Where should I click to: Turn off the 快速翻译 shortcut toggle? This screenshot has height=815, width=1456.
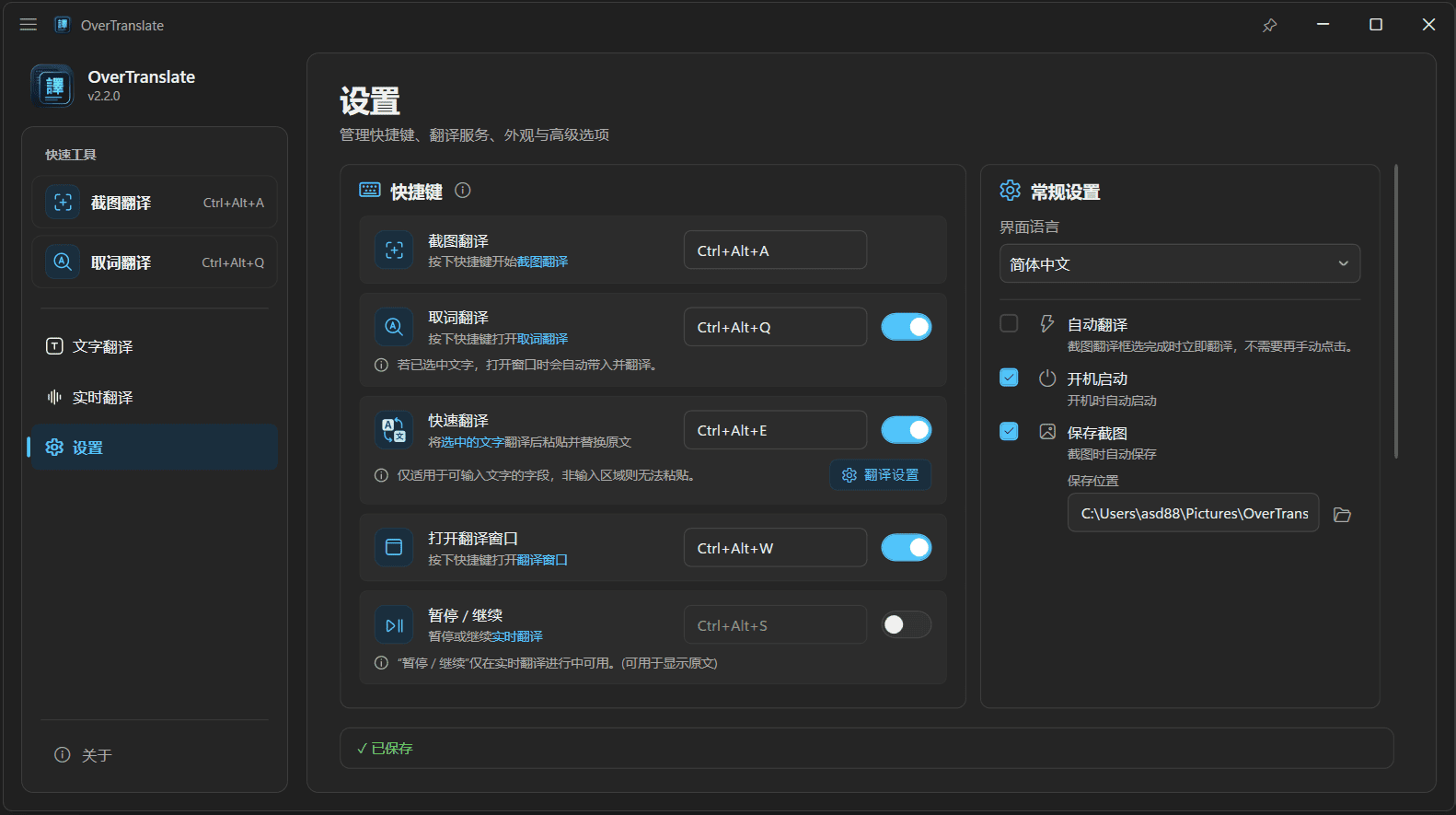pyautogui.click(x=907, y=430)
